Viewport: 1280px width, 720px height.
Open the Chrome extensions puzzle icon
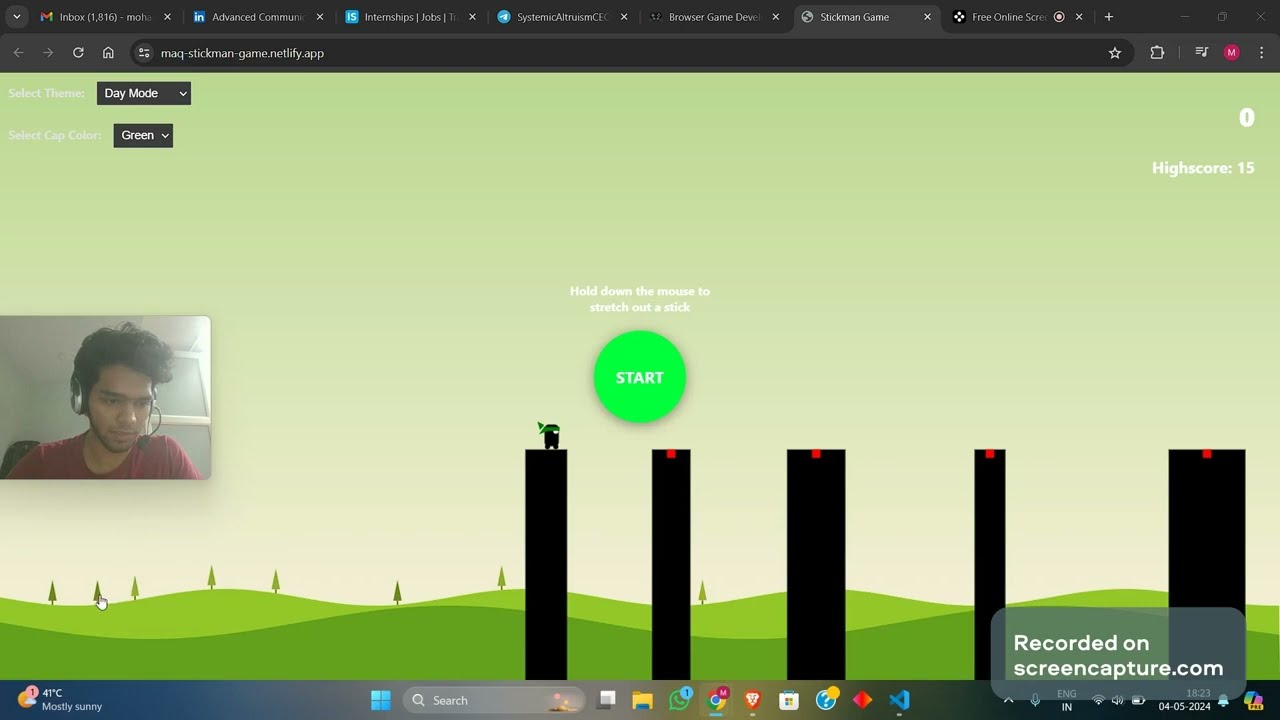click(x=1157, y=53)
